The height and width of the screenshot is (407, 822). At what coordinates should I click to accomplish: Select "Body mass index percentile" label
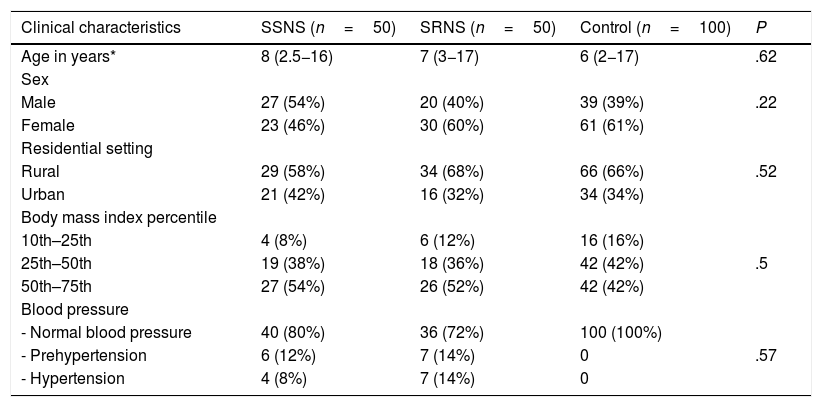(x=105, y=217)
